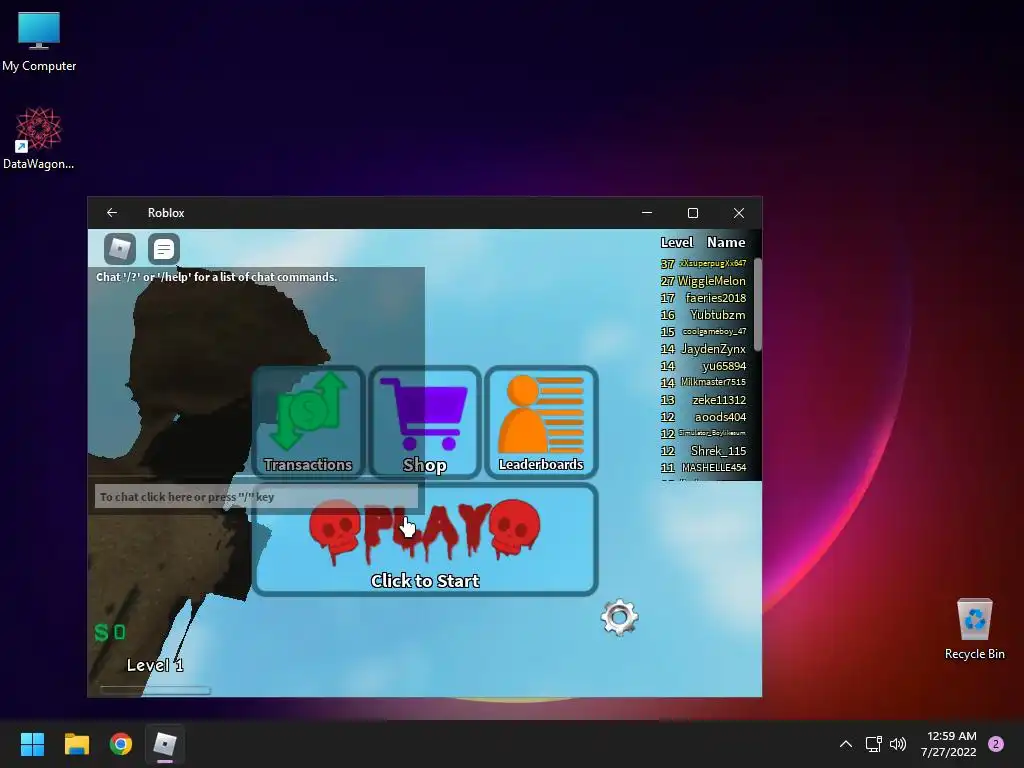Screen dimensions: 1024x768
Task: Click the leaderboard scrollbar
Action: coord(758,304)
